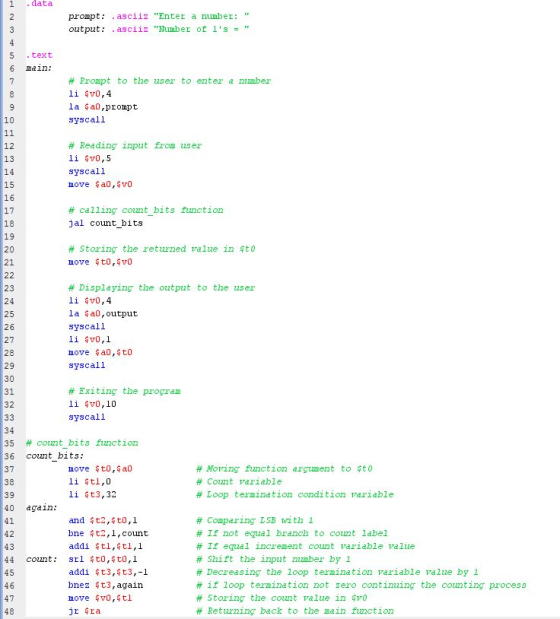Click 'move $t0,$a0' instruction

pos(100,469)
